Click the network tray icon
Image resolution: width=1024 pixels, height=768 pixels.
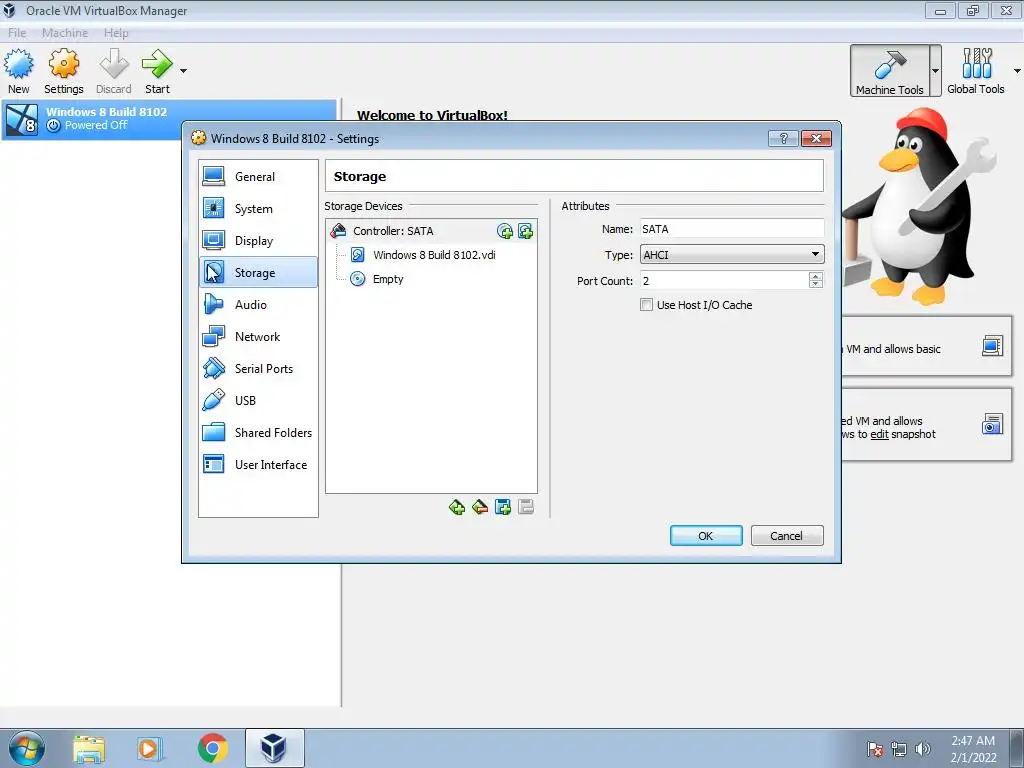click(x=899, y=749)
